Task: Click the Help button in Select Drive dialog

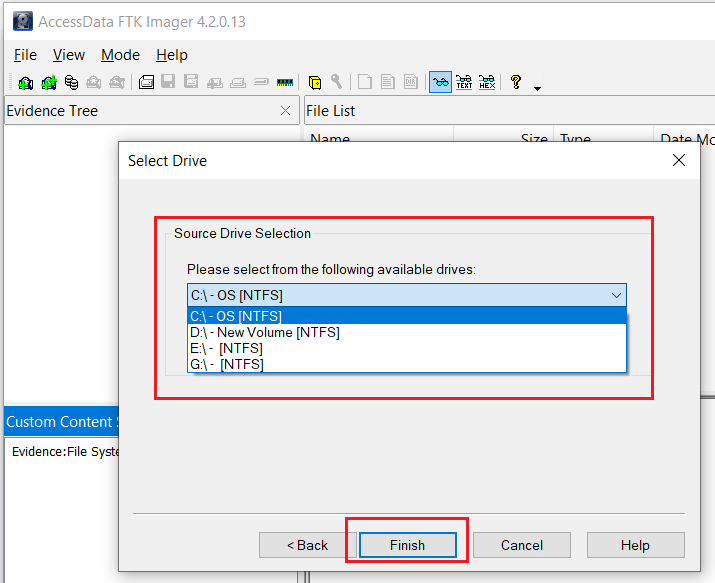Action: tap(635, 545)
